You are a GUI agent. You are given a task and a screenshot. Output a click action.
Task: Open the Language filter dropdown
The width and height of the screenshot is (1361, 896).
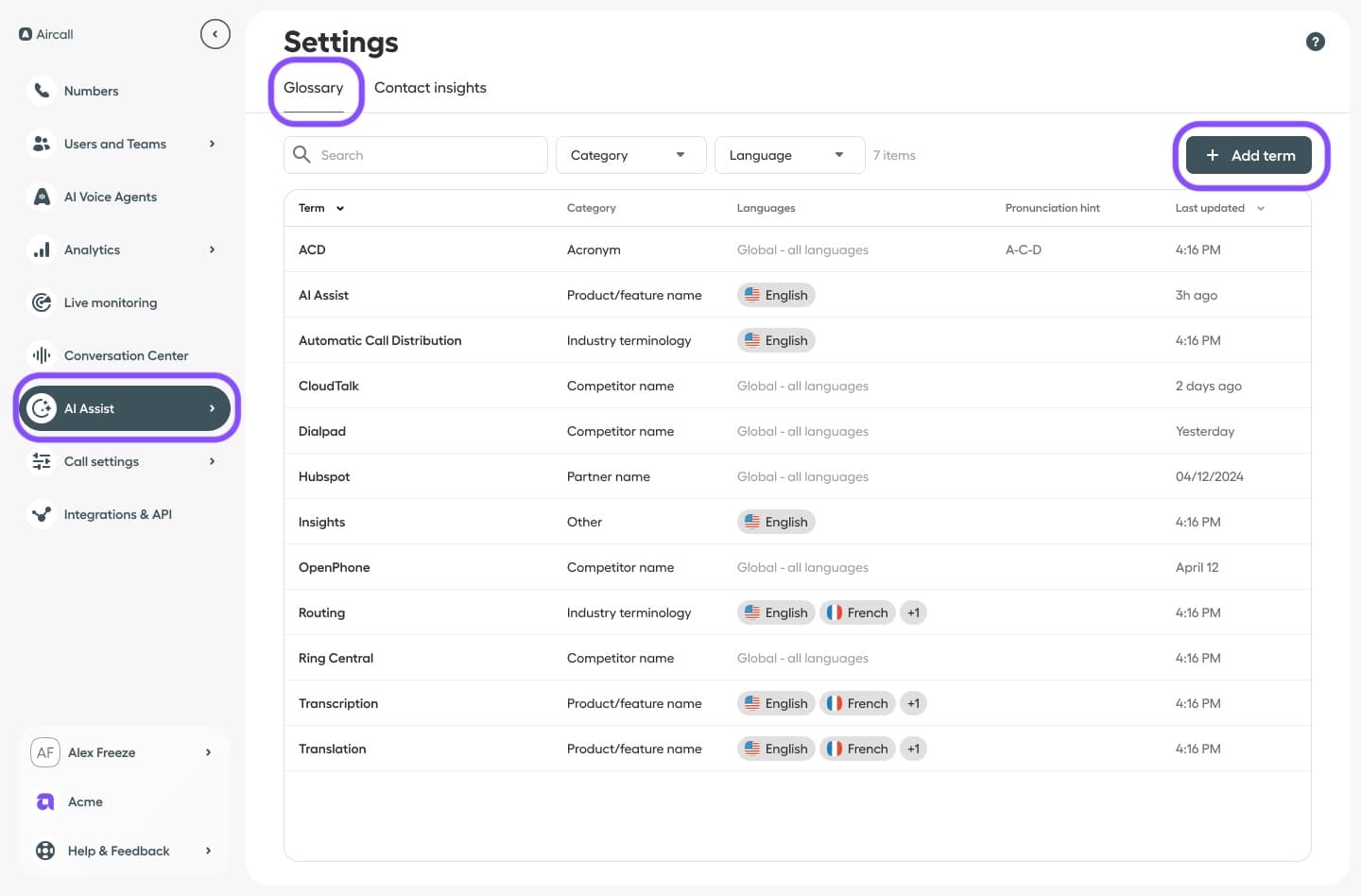[x=788, y=155]
